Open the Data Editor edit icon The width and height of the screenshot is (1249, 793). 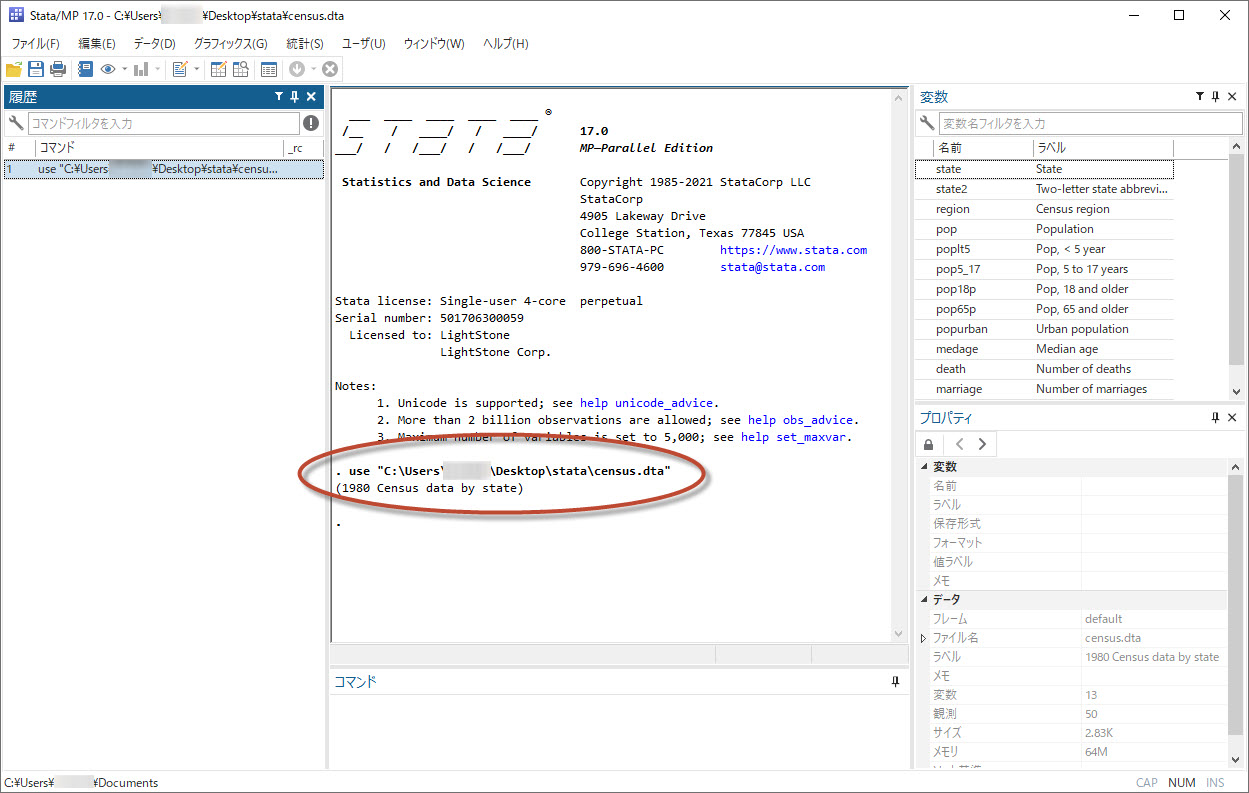coord(219,69)
